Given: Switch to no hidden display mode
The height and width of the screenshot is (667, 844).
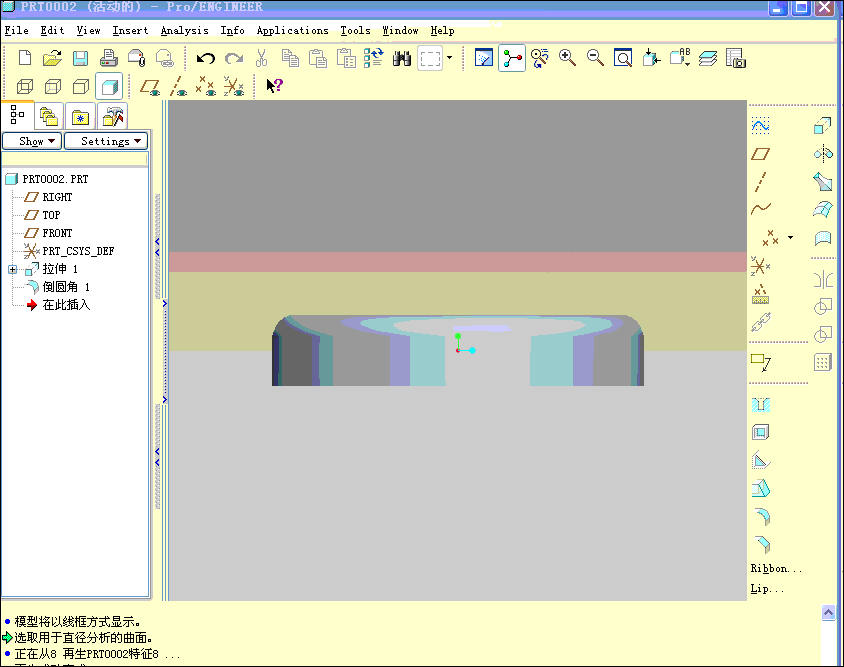Looking at the screenshot, I should [81, 86].
